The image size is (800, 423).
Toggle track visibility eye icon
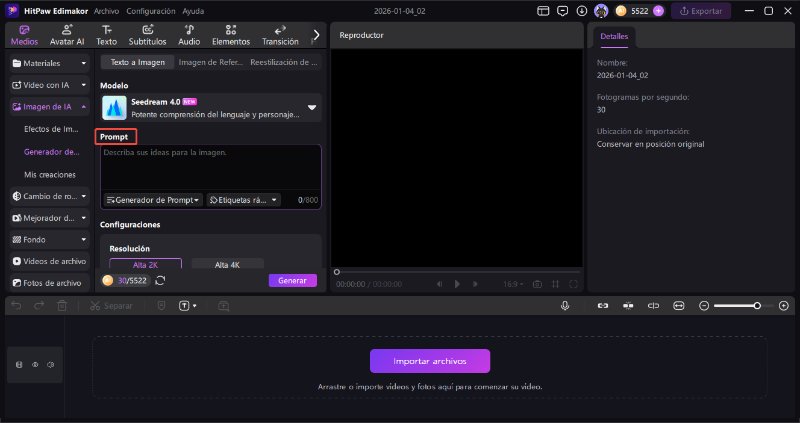point(35,365)
